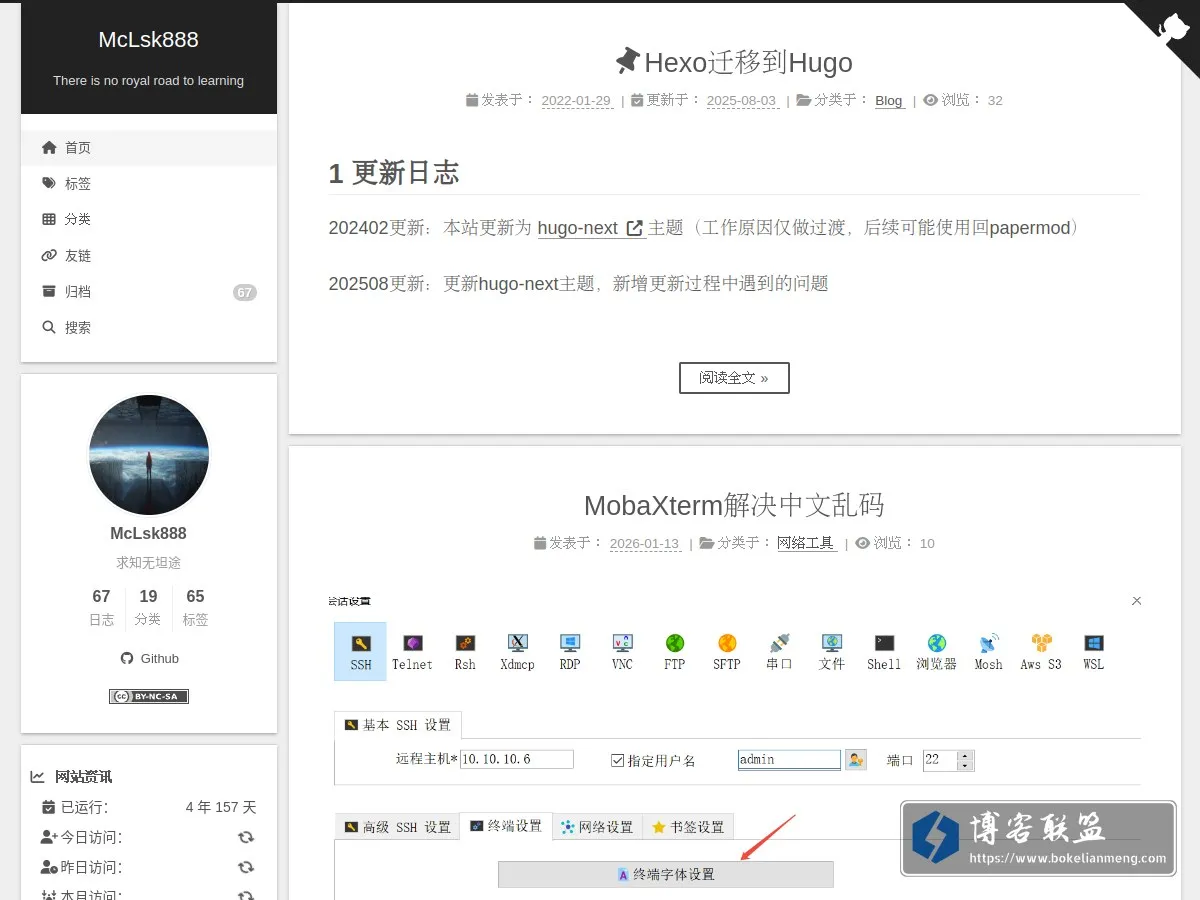Select the 文件 session icon
Image resolution: width=1200 pixels, height=900 pixels.
[x=832, y=652]
